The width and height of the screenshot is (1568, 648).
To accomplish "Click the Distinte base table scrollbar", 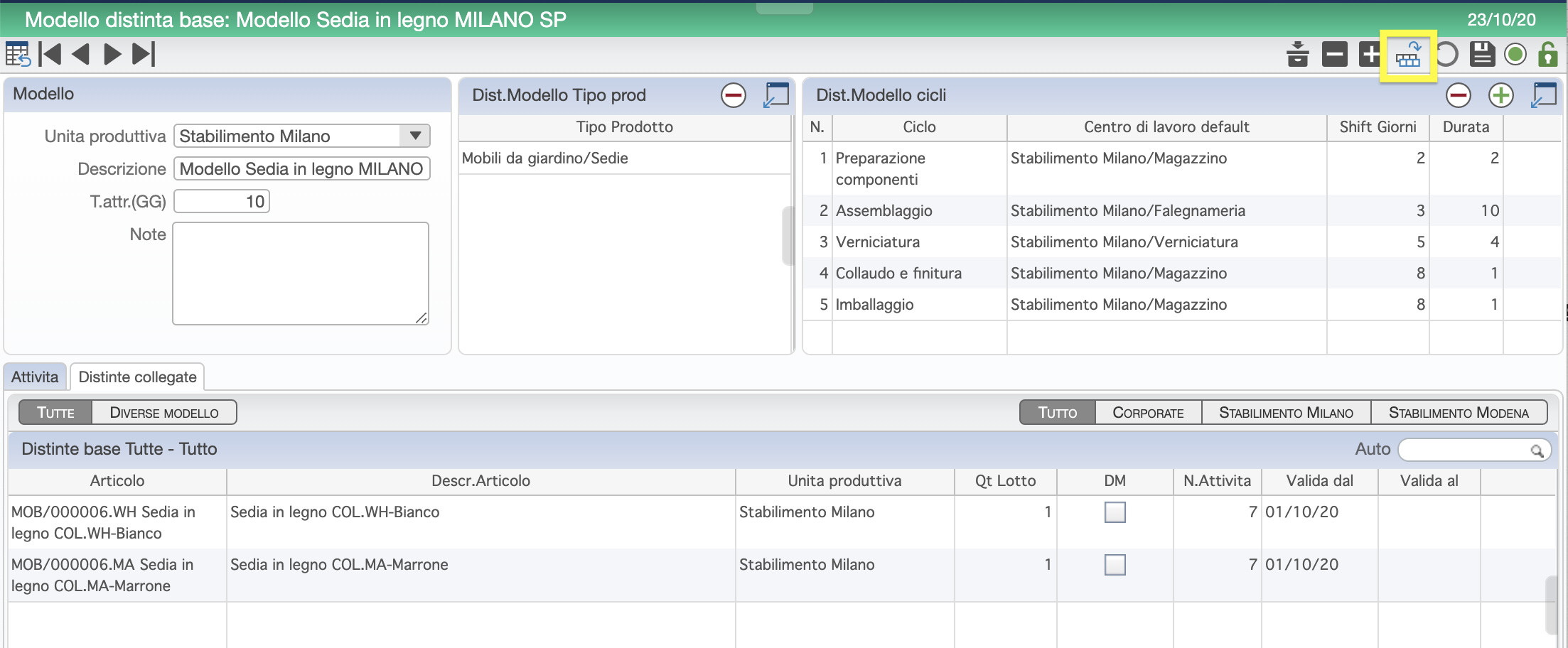I will coord(1551,605).
